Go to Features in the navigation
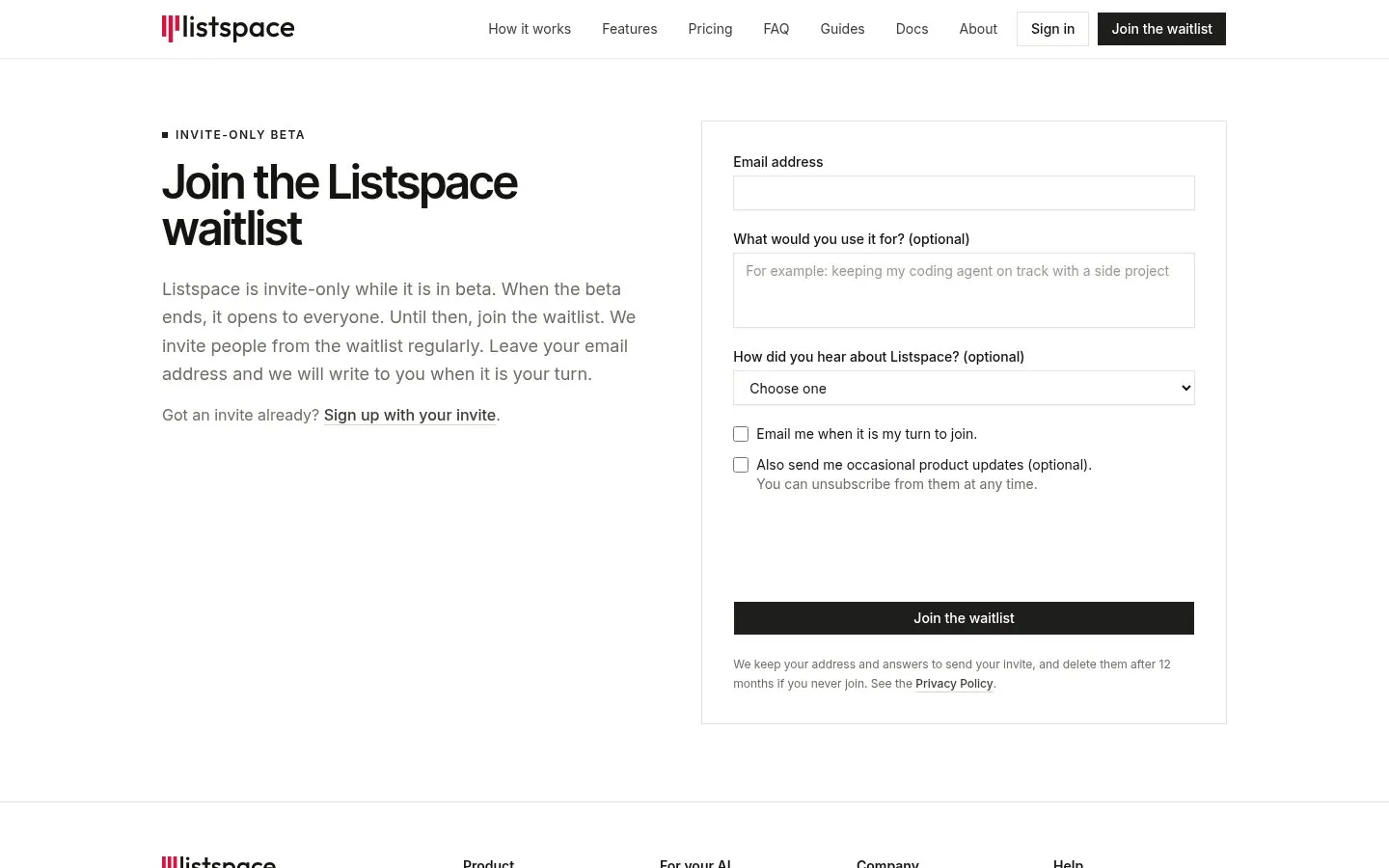The height and width of the screenshot is (868, 1389). [x=629, y=29]
